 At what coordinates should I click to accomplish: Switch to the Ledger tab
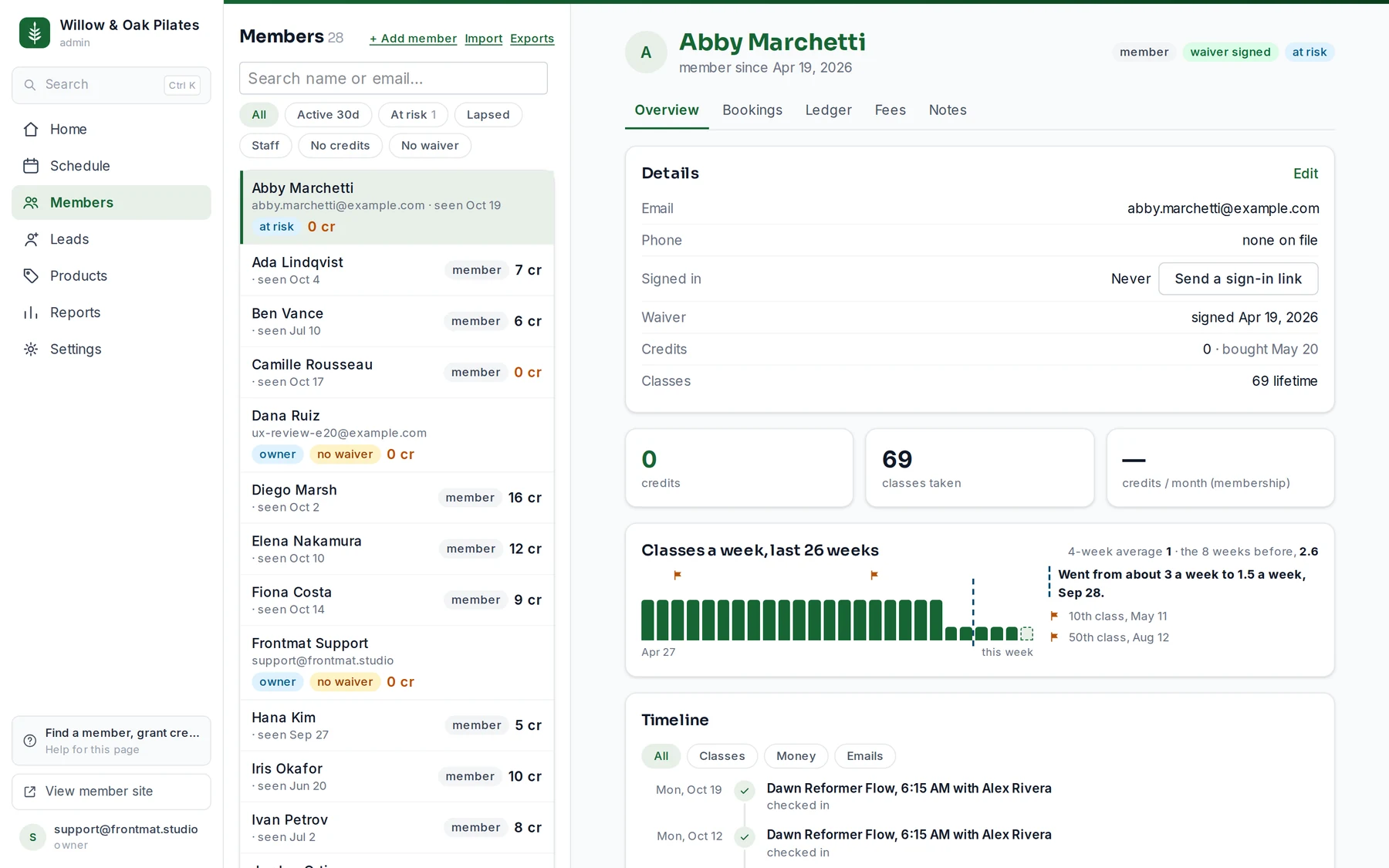[828, 110]
